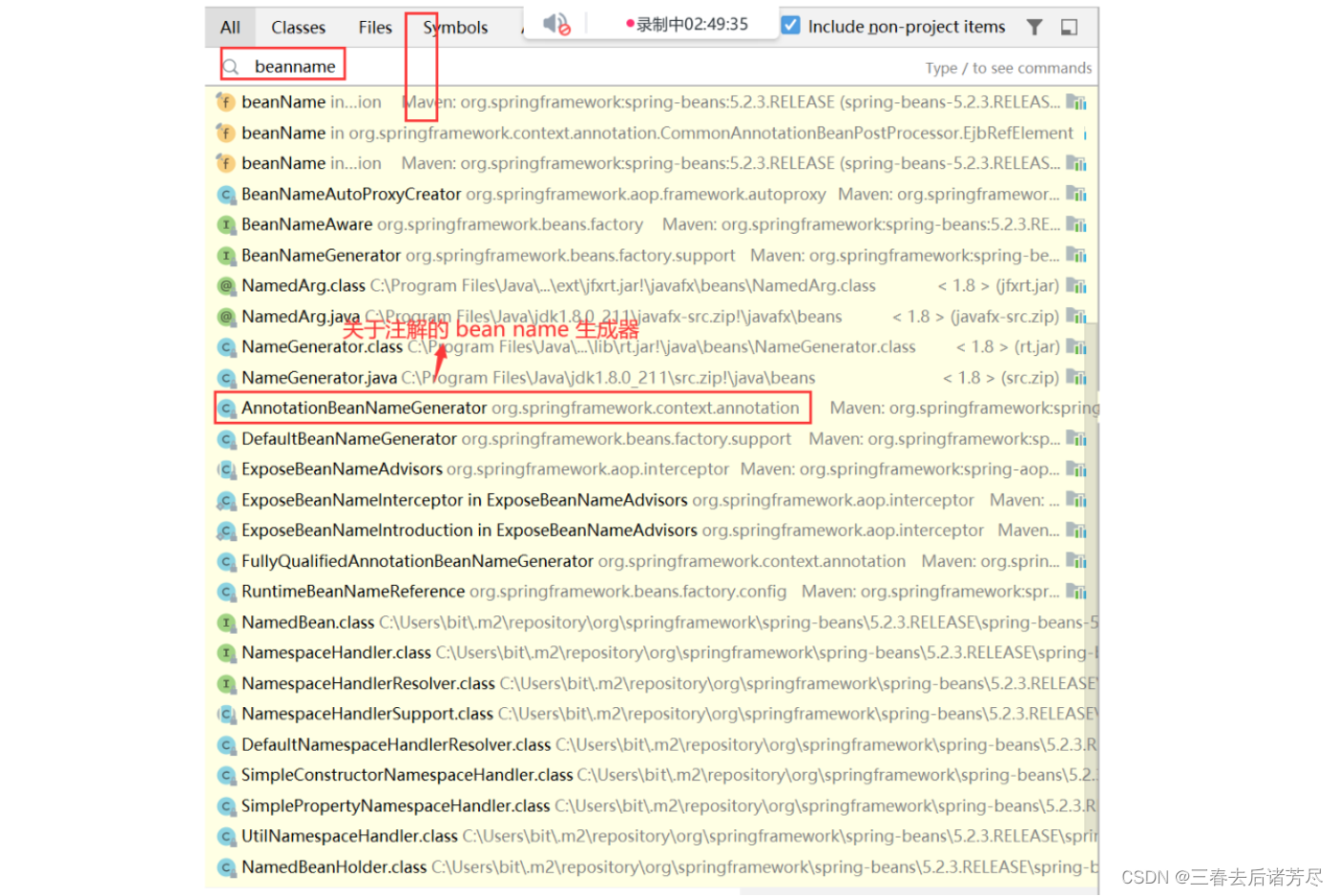Select NamespaceHandlerSupport.class result

[653, 714]
